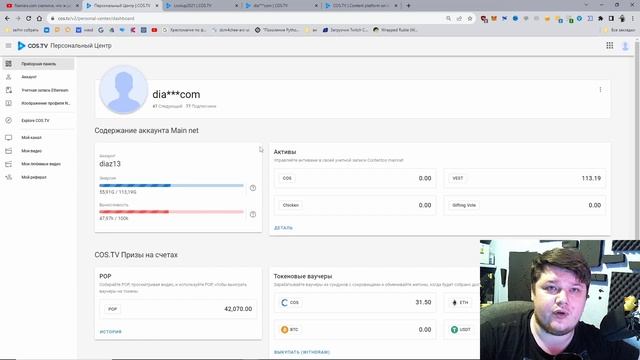Click the account person icon in sidebar
Screen dimensions: 640x360
coord(9,77)
